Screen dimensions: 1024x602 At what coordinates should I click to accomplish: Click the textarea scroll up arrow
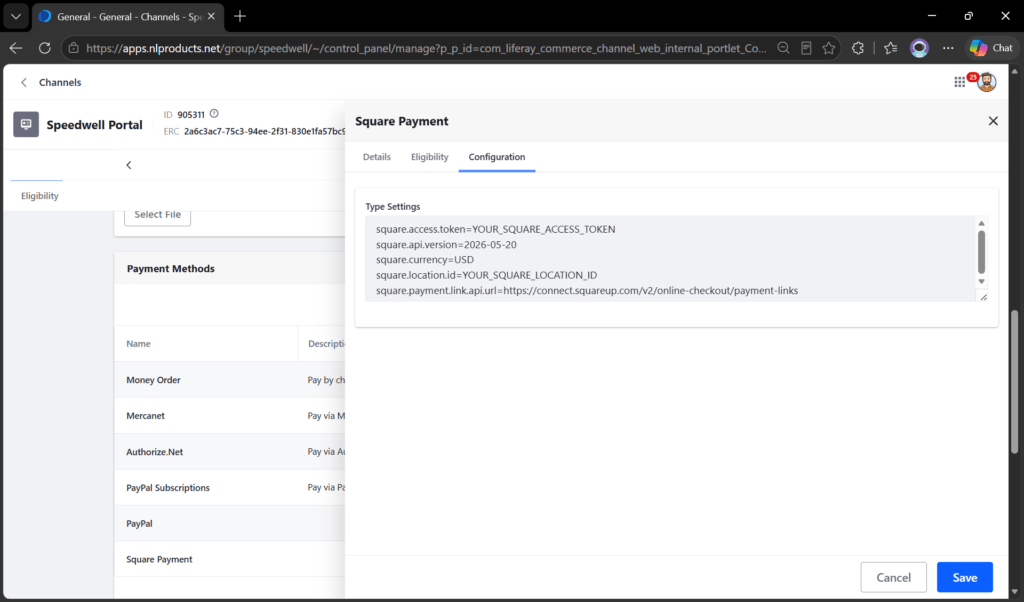point(981,223)
